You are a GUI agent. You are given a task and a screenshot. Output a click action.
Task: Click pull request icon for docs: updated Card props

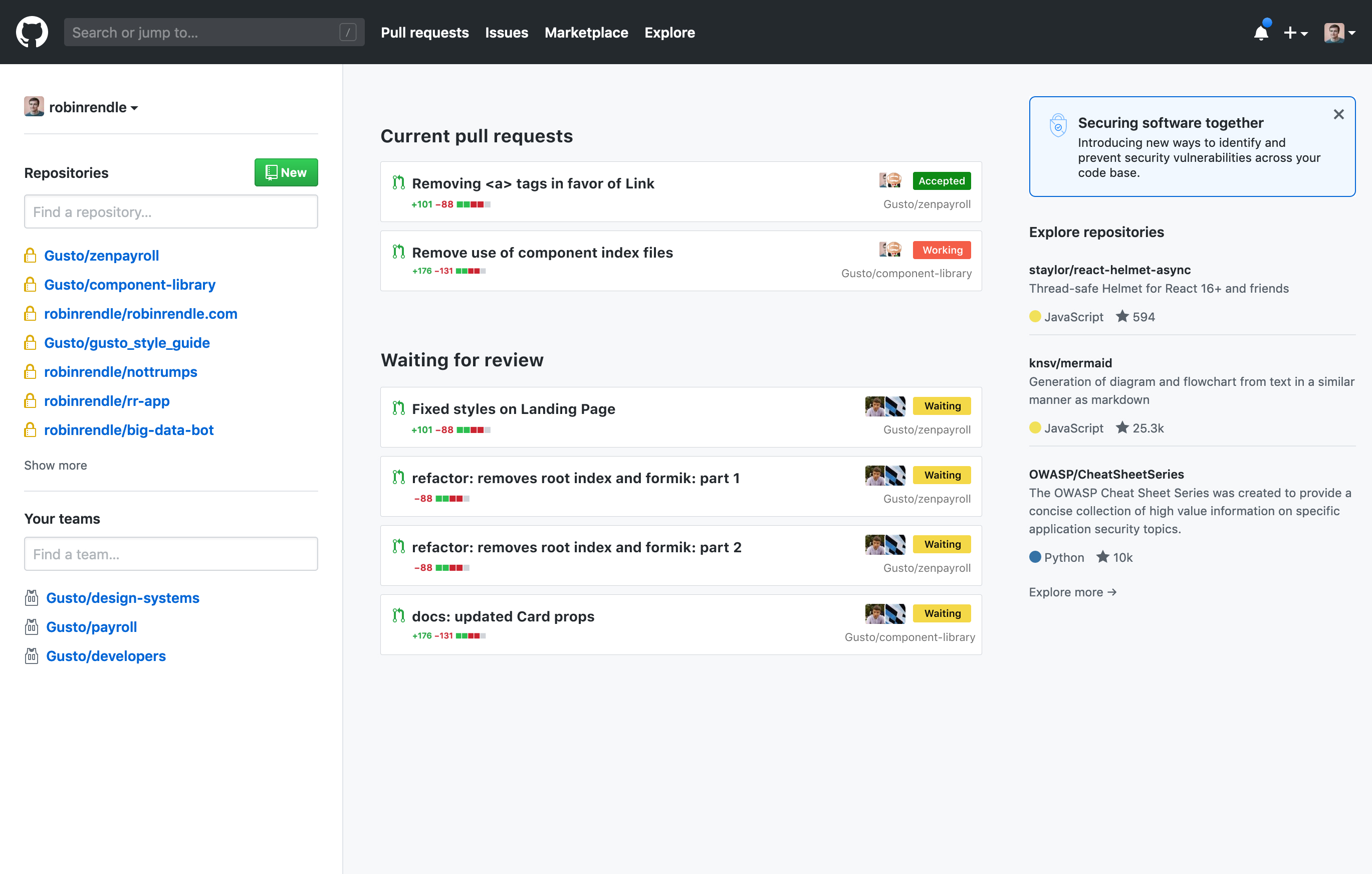[398, 615]
